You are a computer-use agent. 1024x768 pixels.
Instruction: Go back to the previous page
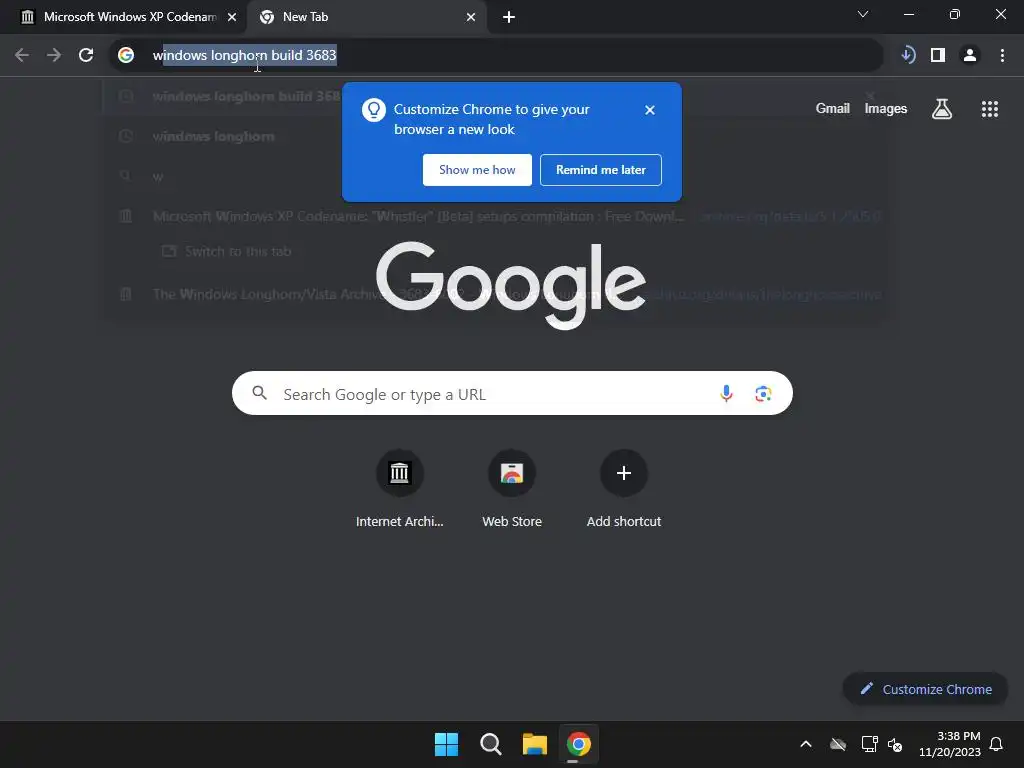pyautogui.click(x=22, y=56)
